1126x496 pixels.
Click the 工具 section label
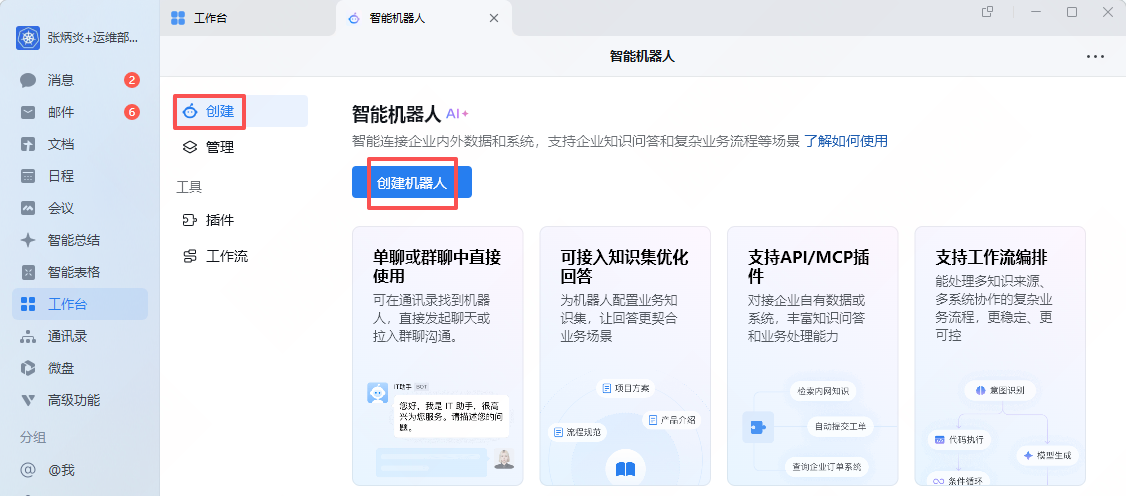point(190,187)
